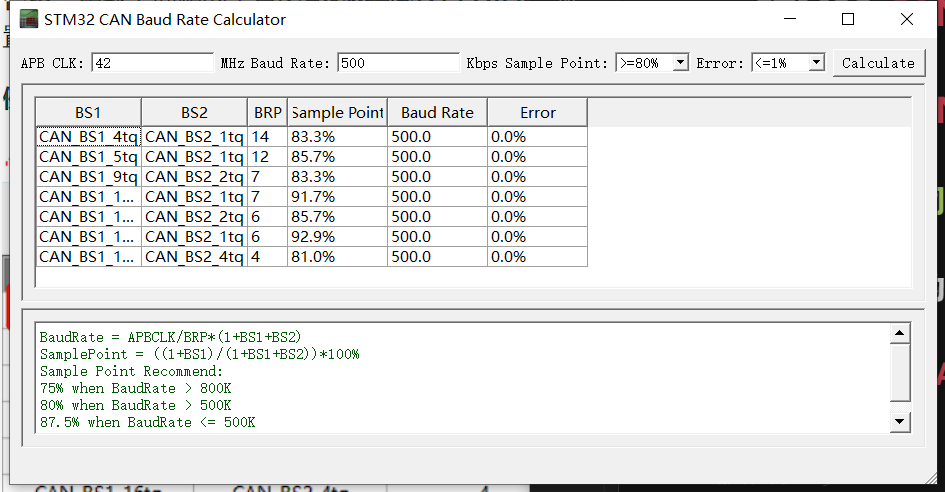
Task: Focus the Baud Rate input field
Action: 398,63
